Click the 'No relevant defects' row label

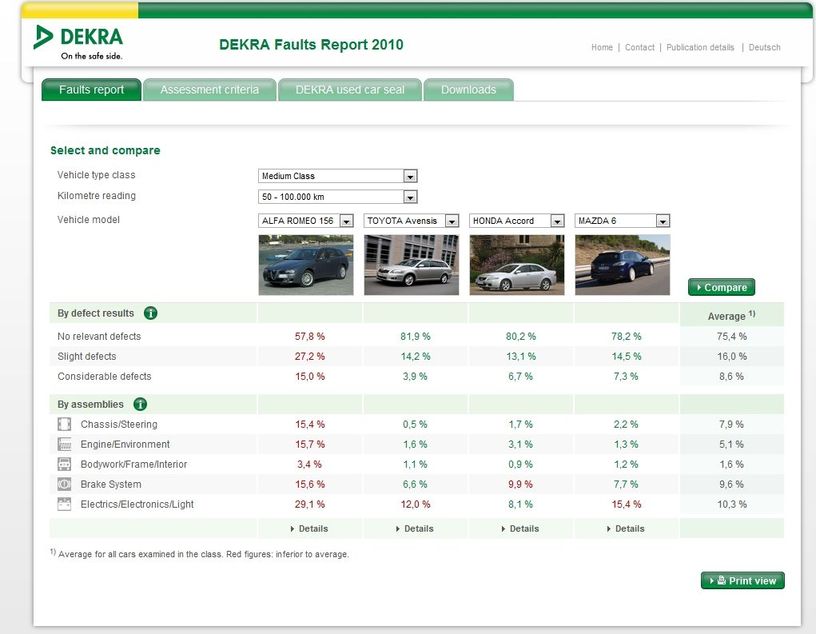pos(99,336)
